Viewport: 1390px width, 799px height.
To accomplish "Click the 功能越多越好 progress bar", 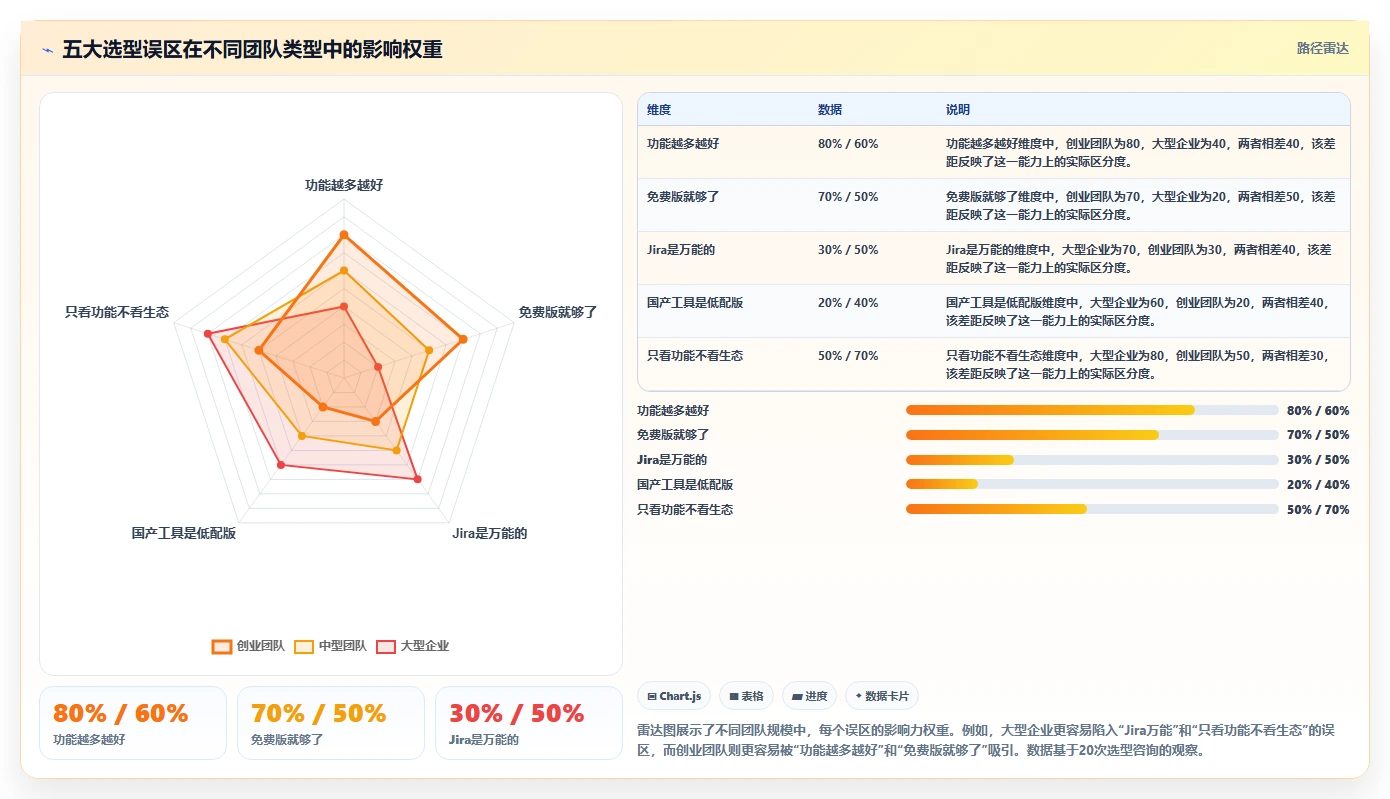I will click(1092, 410).
